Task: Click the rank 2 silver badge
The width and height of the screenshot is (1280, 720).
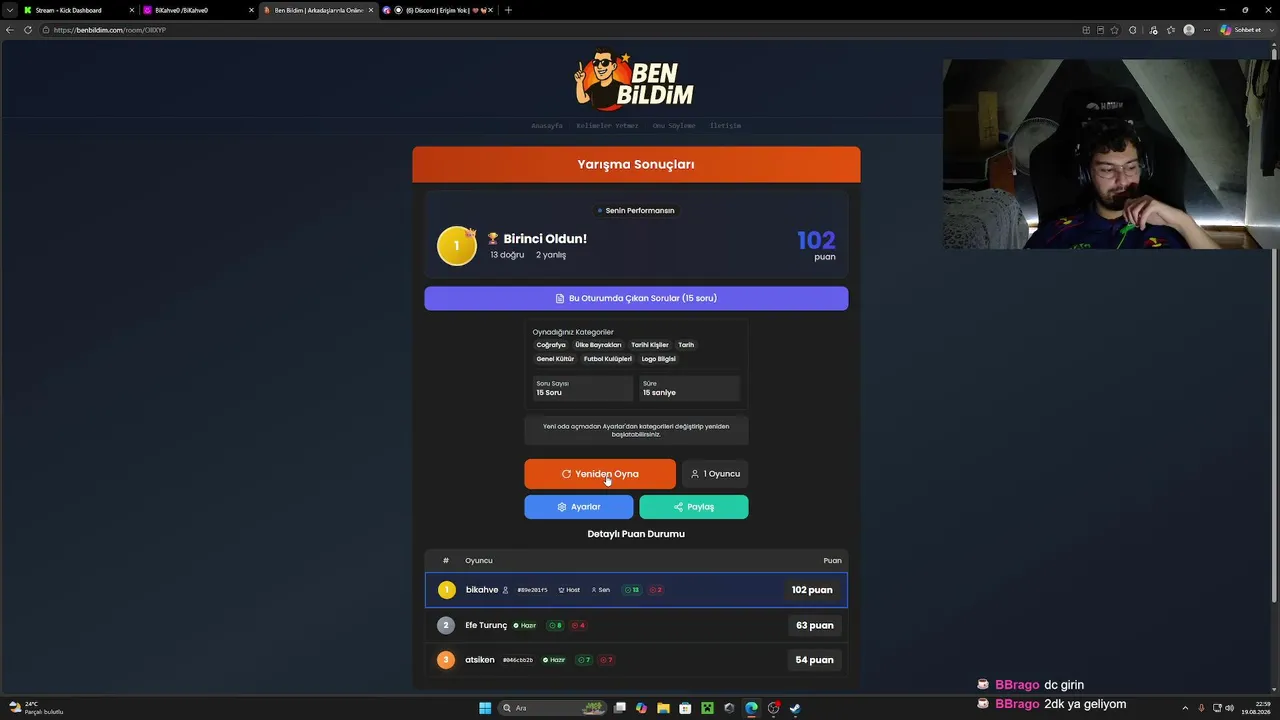Action: tap(446, 625)
